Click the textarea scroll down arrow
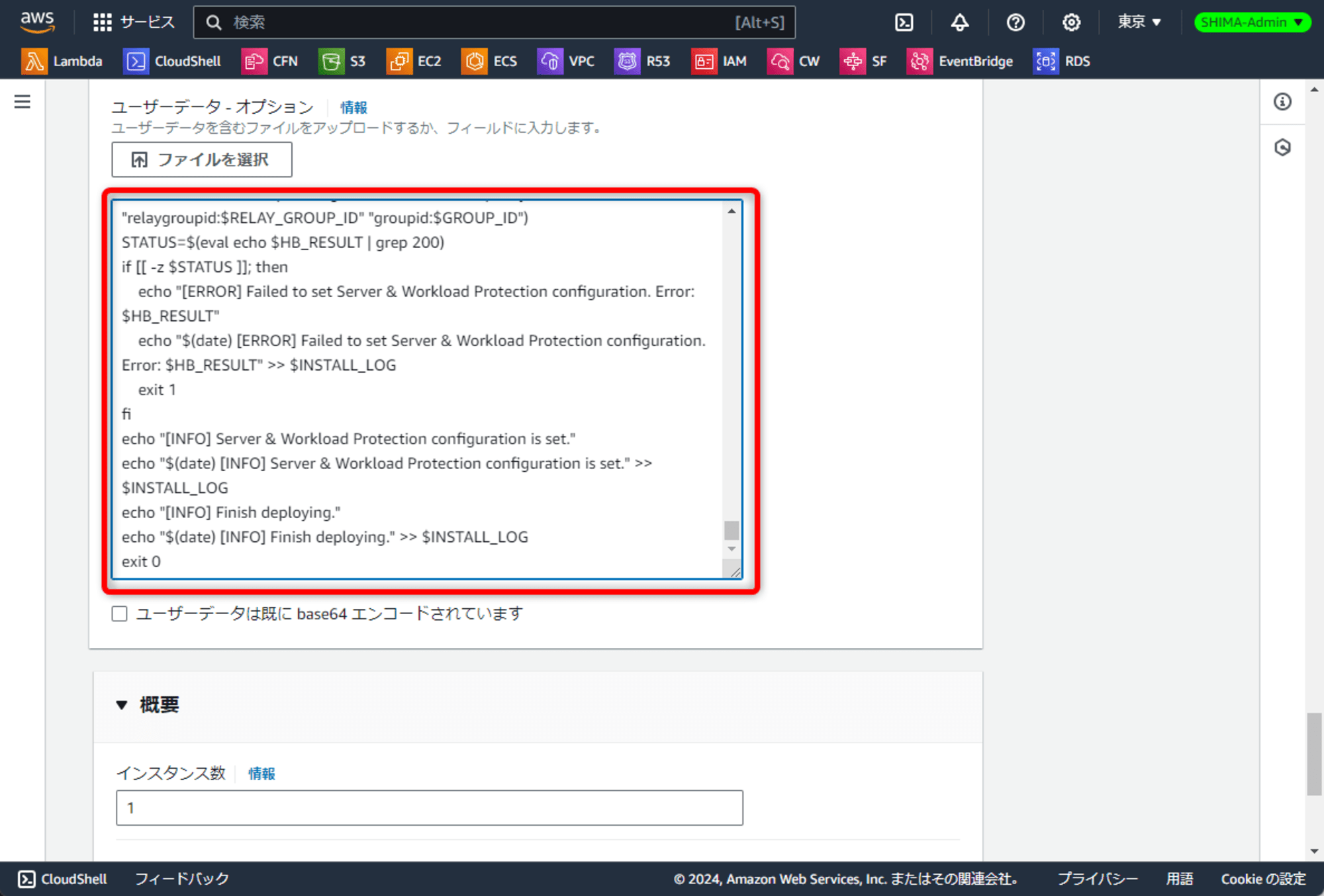 pyautogui.click(x=732, y=549)
